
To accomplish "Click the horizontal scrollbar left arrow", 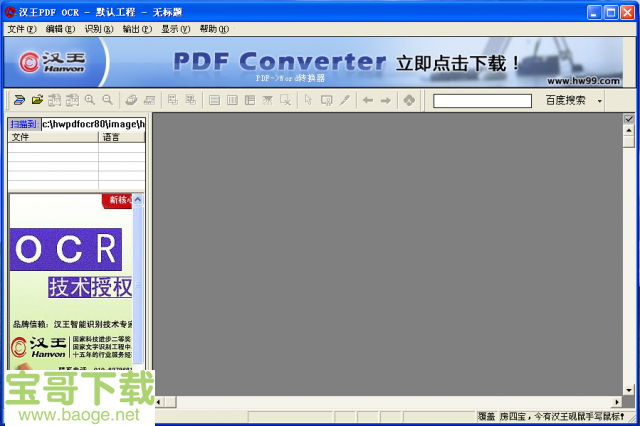I will (x=158, y=402).
